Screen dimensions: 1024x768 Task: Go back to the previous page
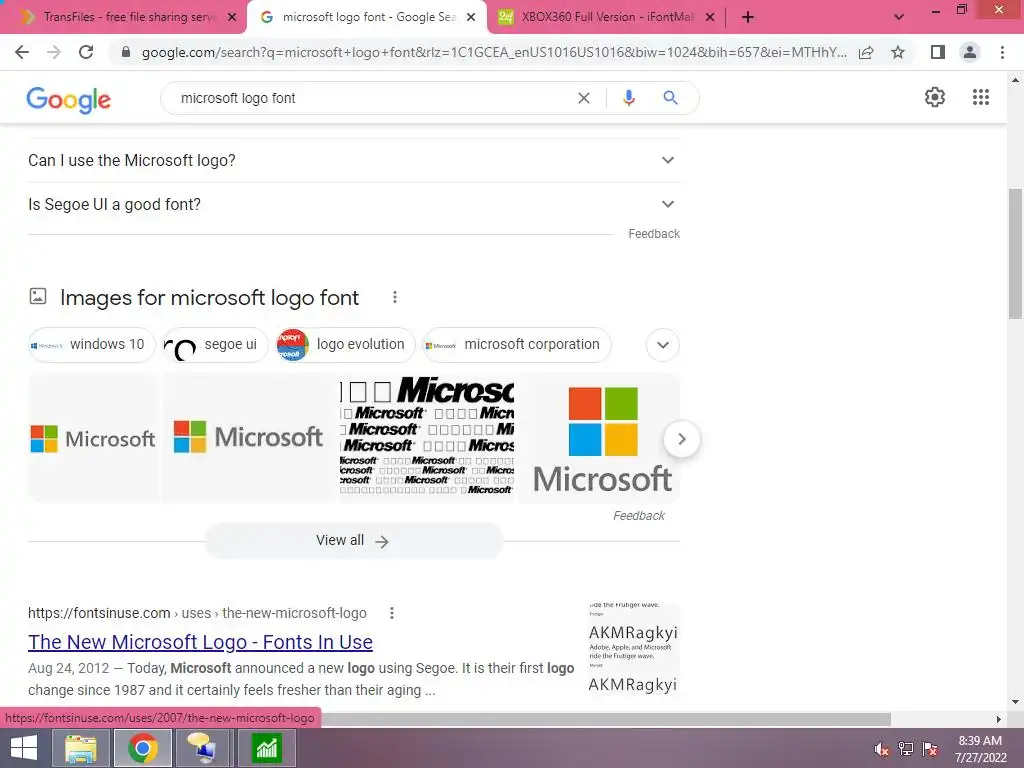point(22,52)
